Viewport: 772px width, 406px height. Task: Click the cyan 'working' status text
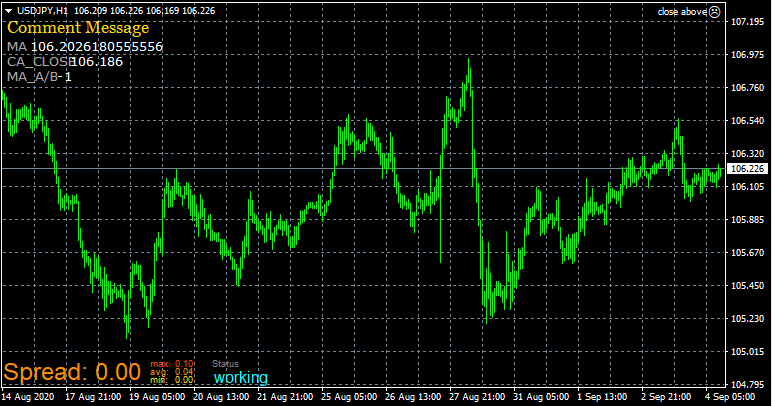pyautogui.click(x=241, y=377)
